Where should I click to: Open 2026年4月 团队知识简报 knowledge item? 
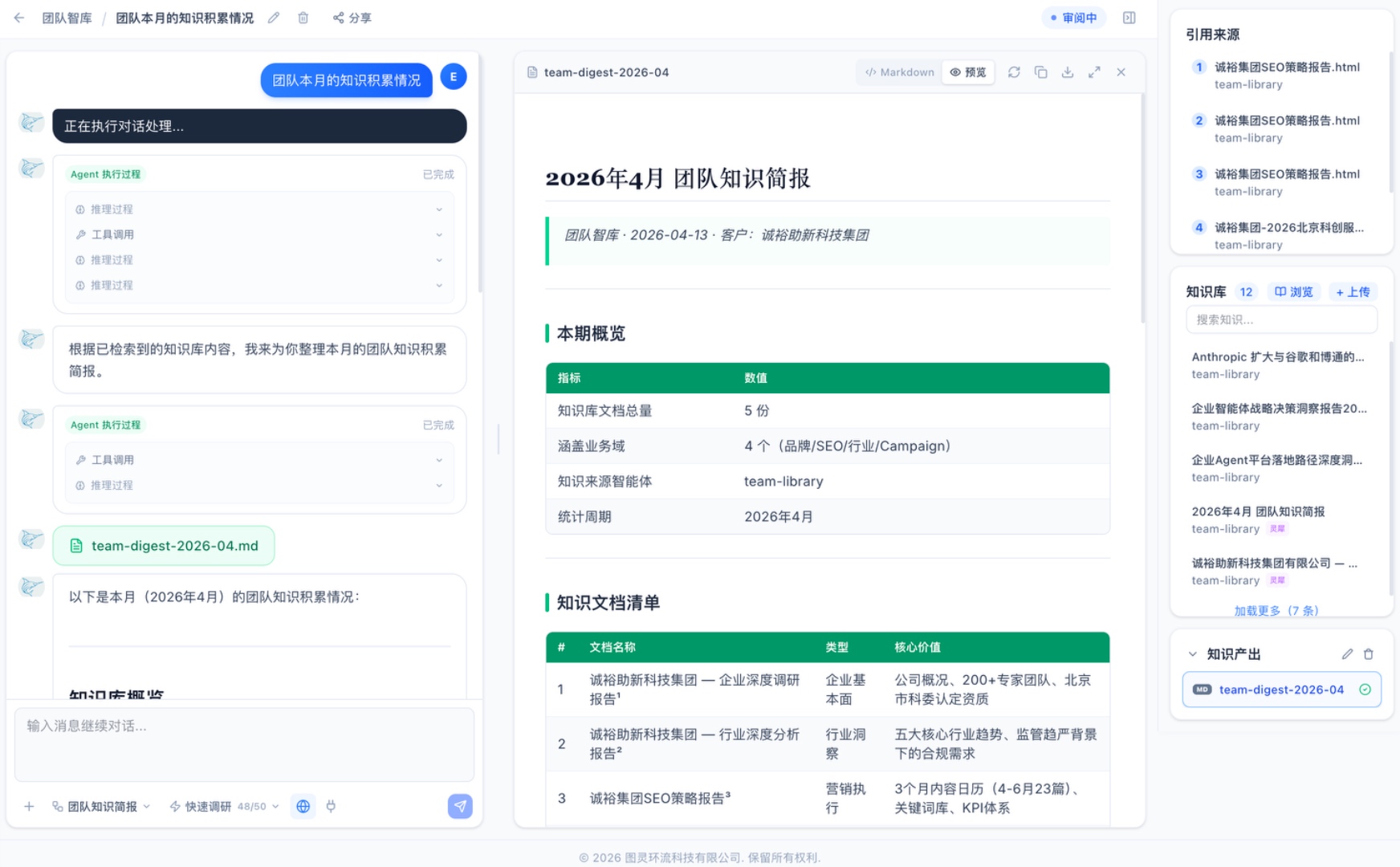click(x=1281, y=519)
